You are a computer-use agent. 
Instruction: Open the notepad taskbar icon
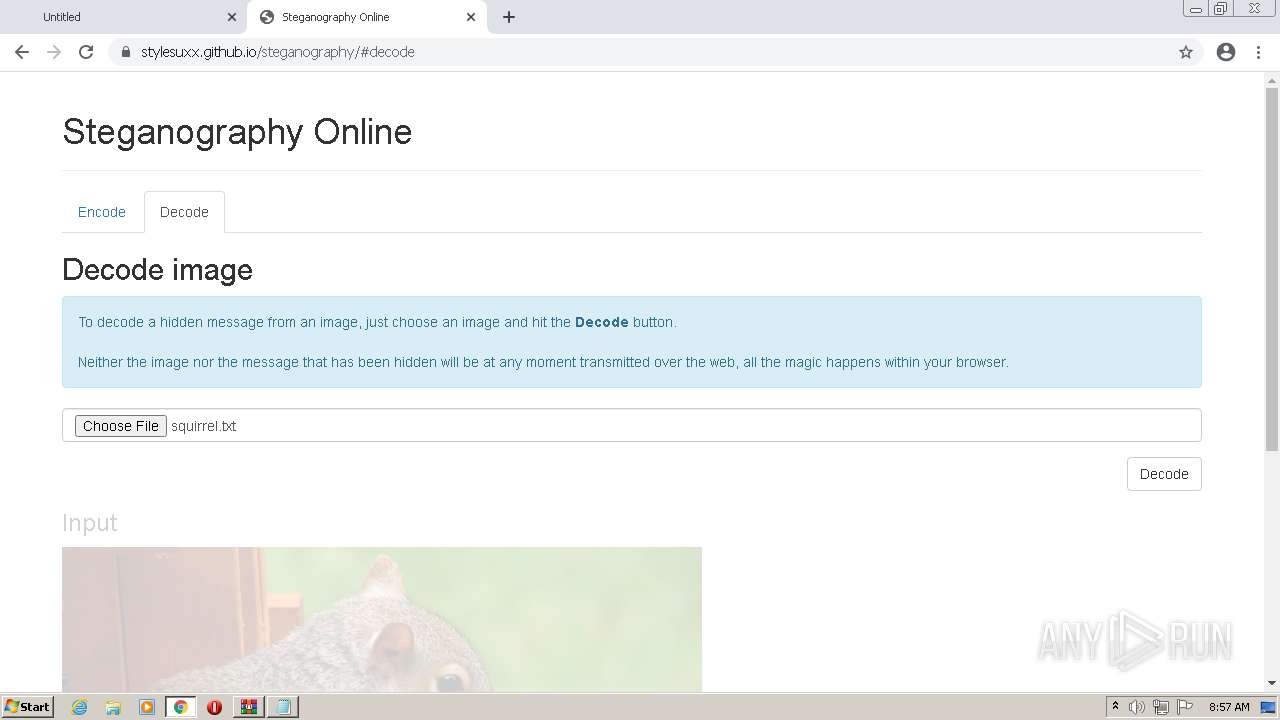[x=283, y=707]
